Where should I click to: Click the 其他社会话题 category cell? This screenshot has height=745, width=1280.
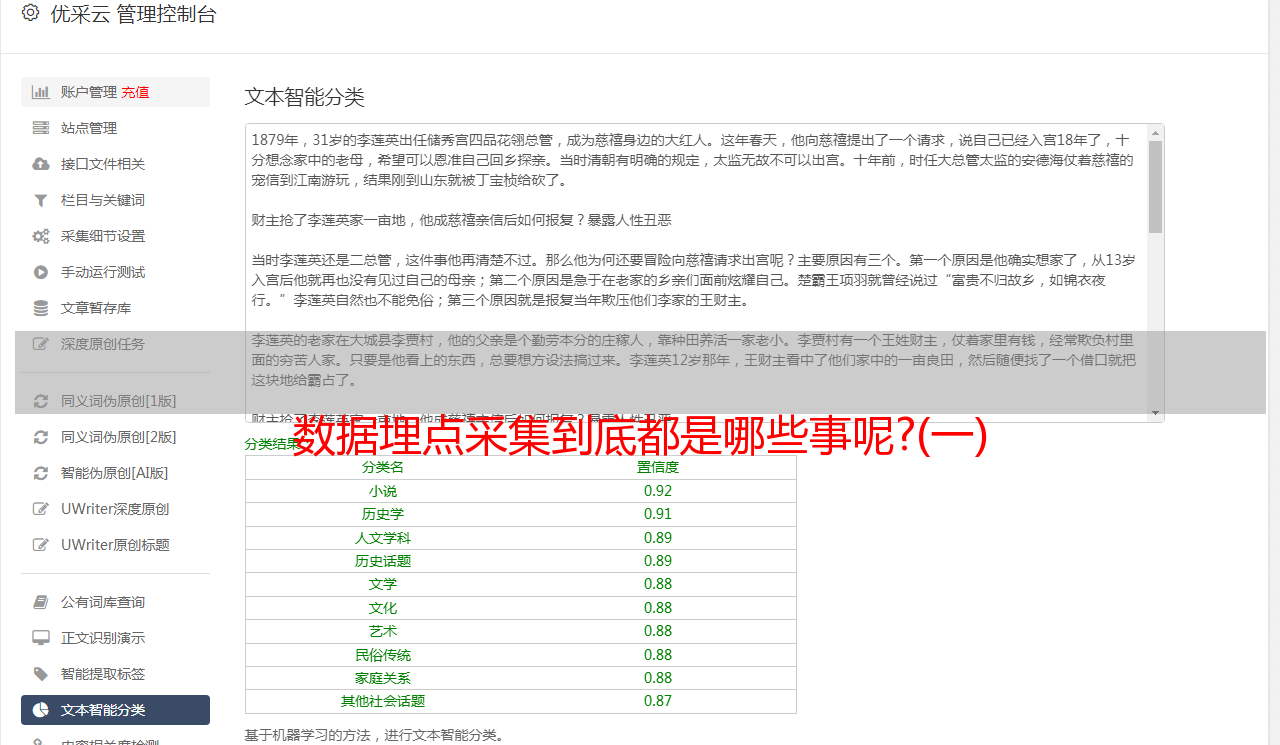pos(383,701)
